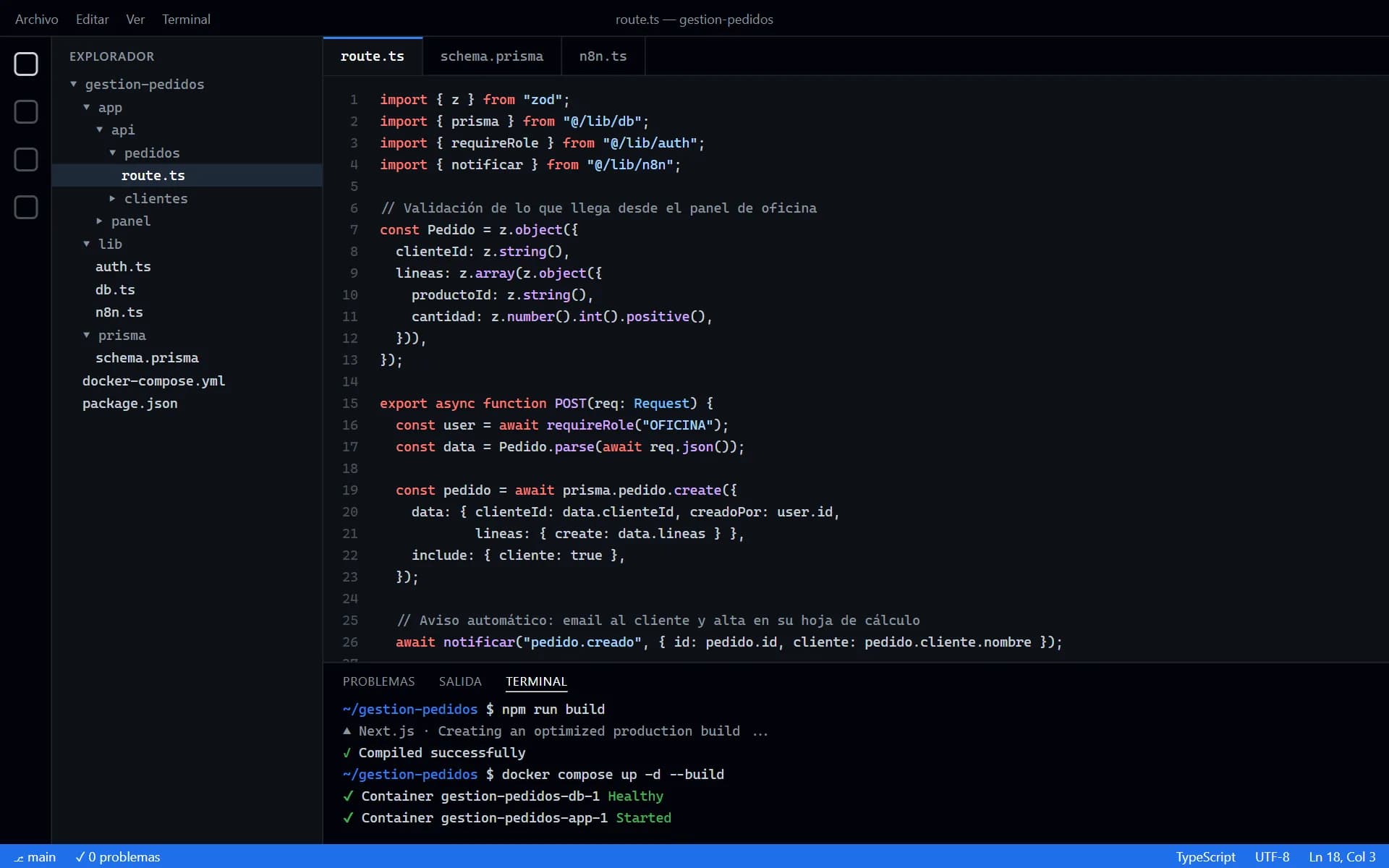Click the EXPLORADOR panel header
Viewport: 1389px width, 868px height.
(111, 56)
